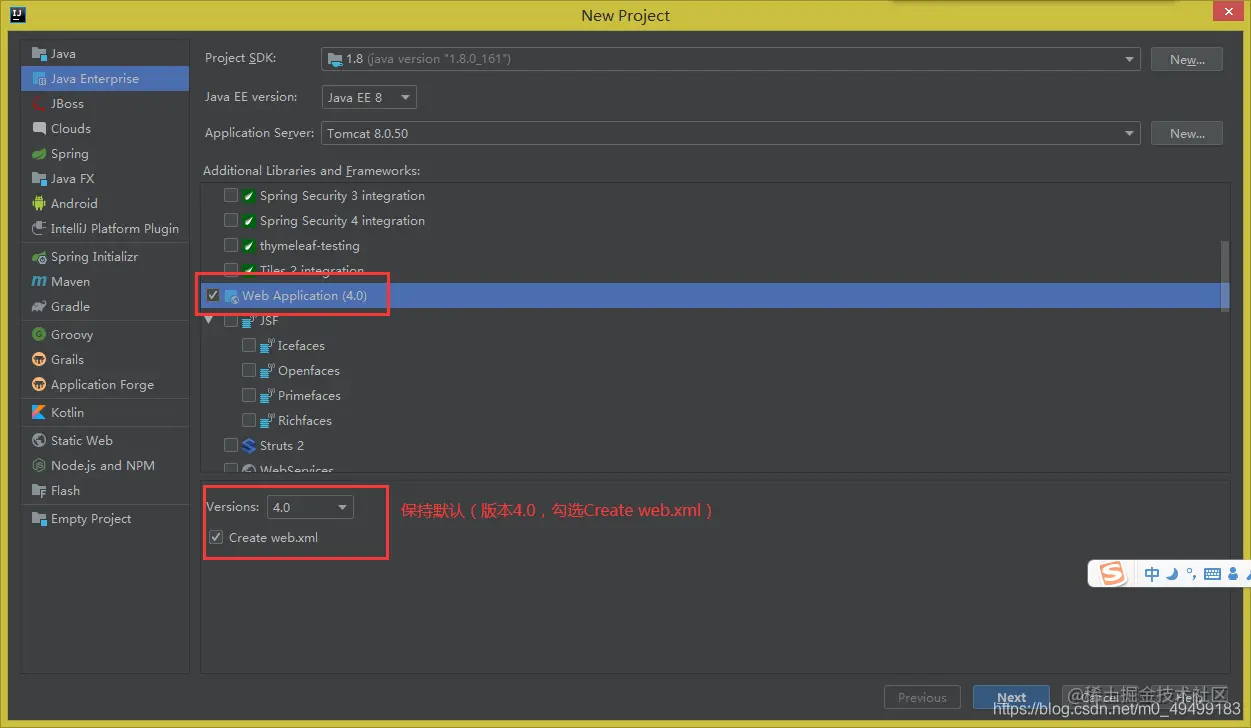Toggle thymeleaf-testing checkbox
The height and width of the screenshot is (728, 1251).
coord(231,246)
